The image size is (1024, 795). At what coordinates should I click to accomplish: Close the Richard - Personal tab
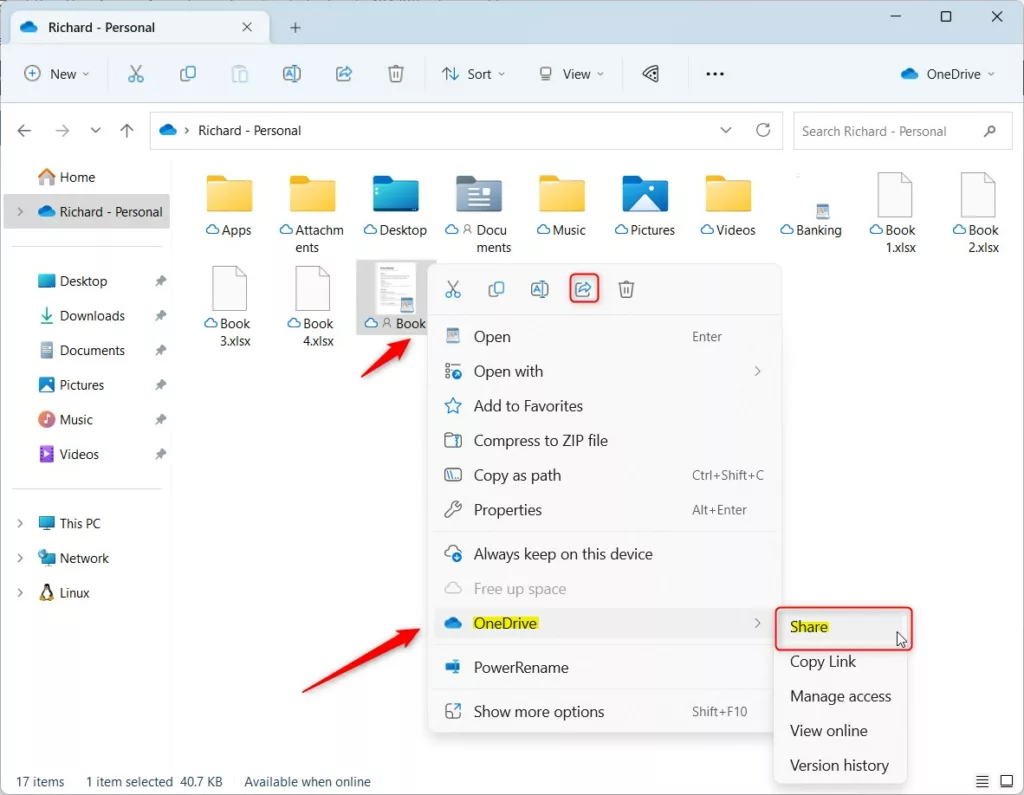pos(247,27)
